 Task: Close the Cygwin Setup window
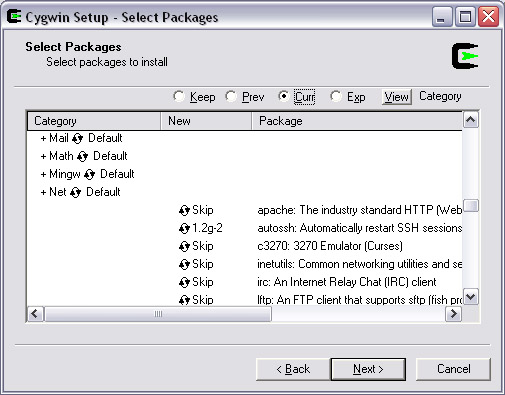[x=488, y=17]
